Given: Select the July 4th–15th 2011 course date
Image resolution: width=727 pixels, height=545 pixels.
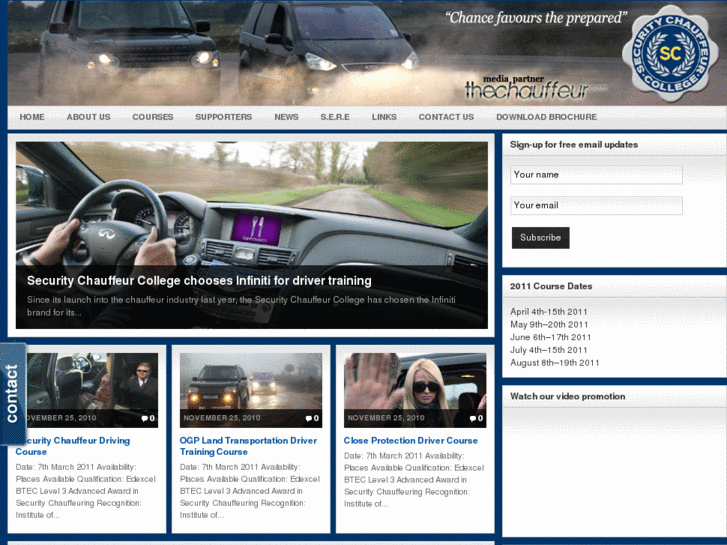Looking at the screenshot, I should (x=548, y=350).
